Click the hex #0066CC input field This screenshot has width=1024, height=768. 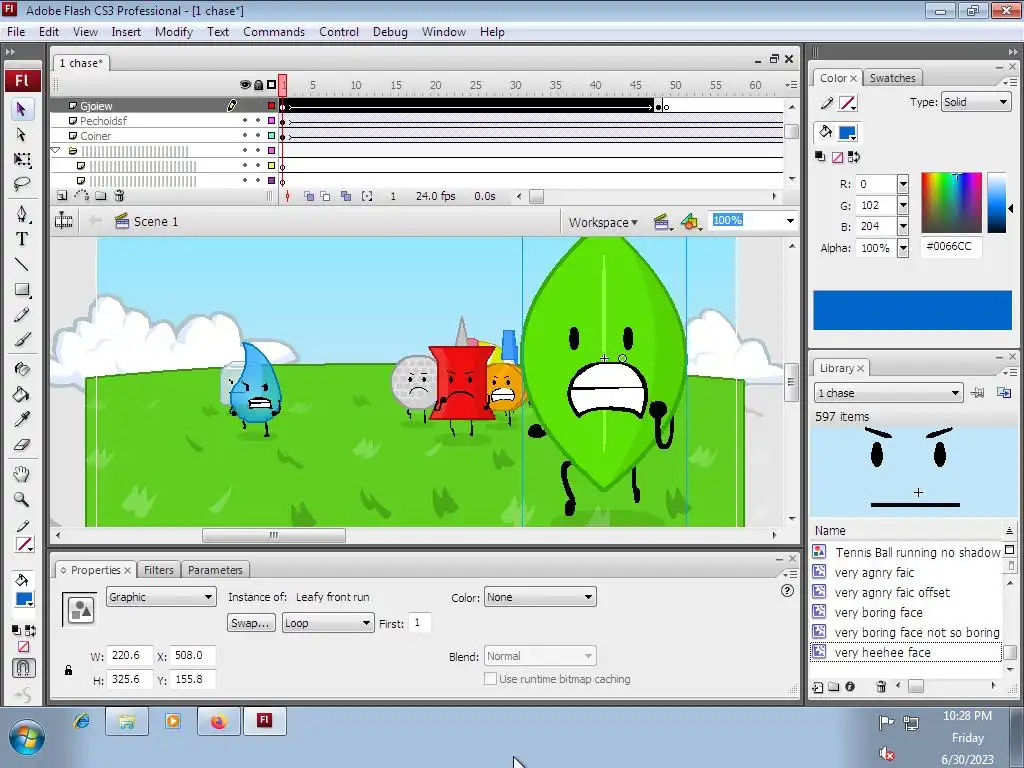click(952, 247)
